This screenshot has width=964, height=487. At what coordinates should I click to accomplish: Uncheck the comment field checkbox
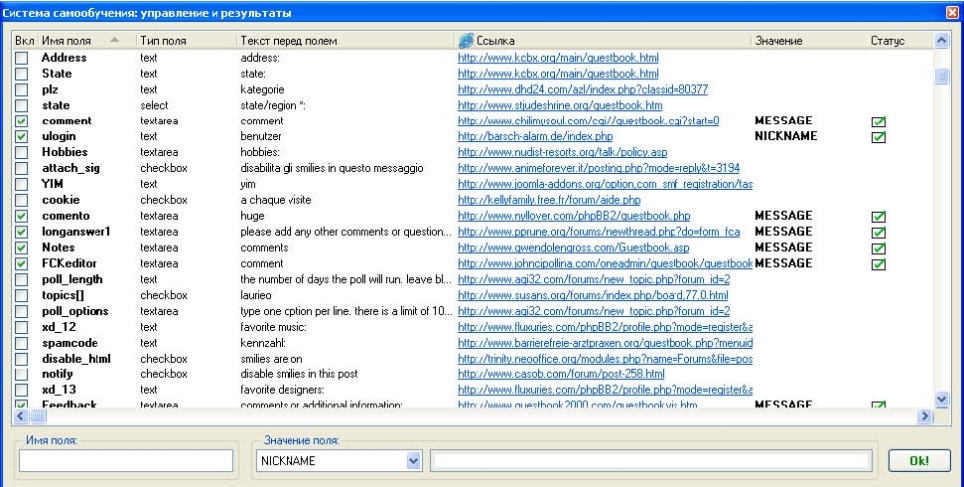click(22, 121)
